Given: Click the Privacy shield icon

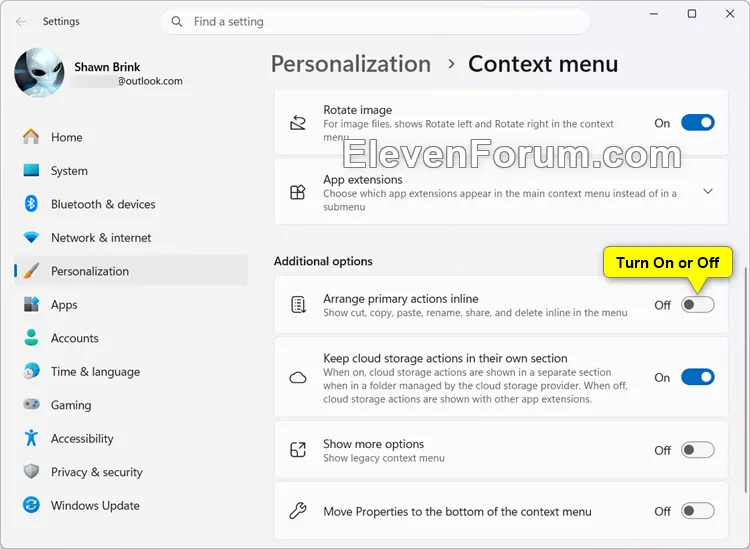Looking at the screenshot, I should tap(31, 472).
